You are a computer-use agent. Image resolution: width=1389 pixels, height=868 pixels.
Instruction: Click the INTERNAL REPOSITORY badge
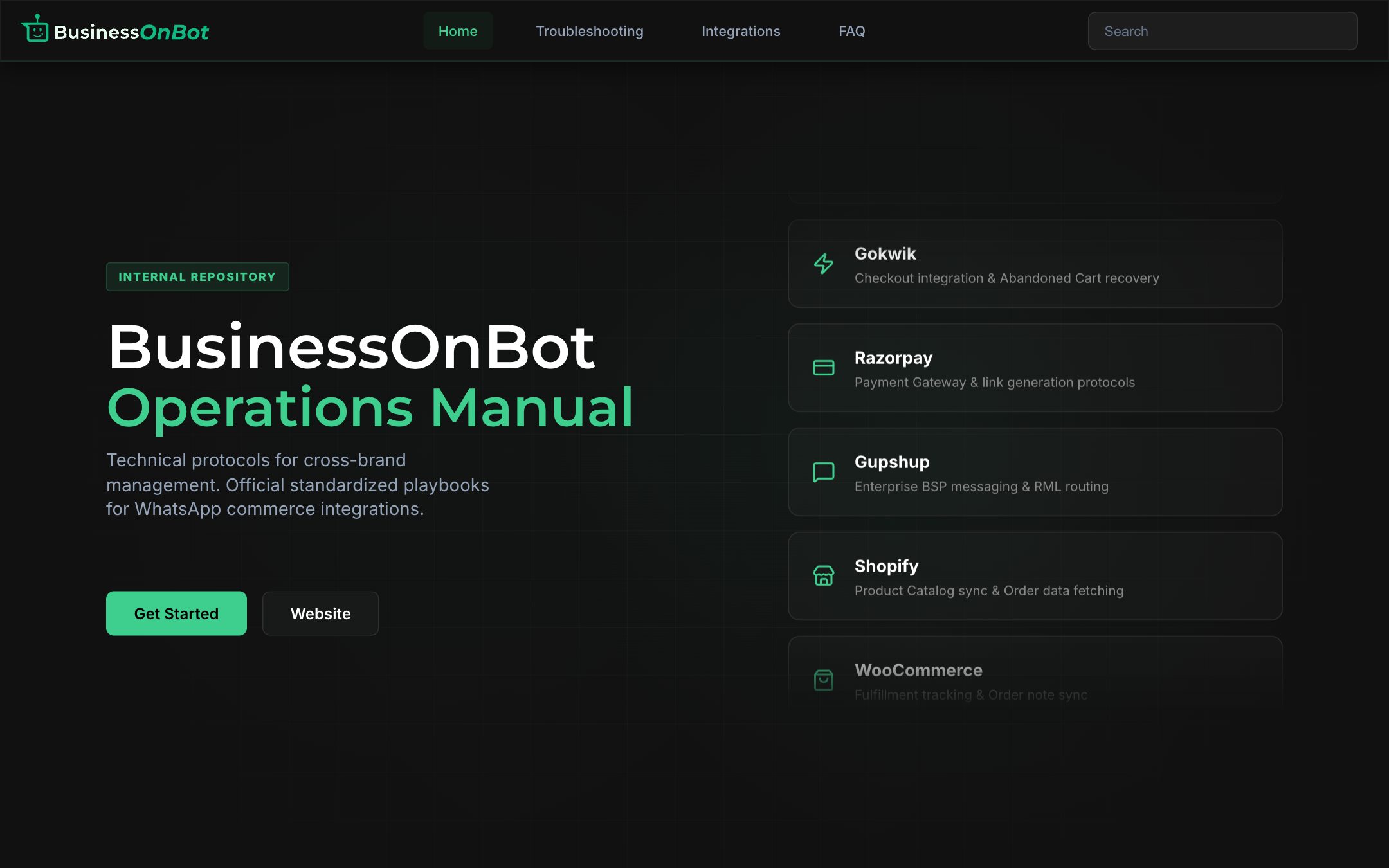pos(197,276)
